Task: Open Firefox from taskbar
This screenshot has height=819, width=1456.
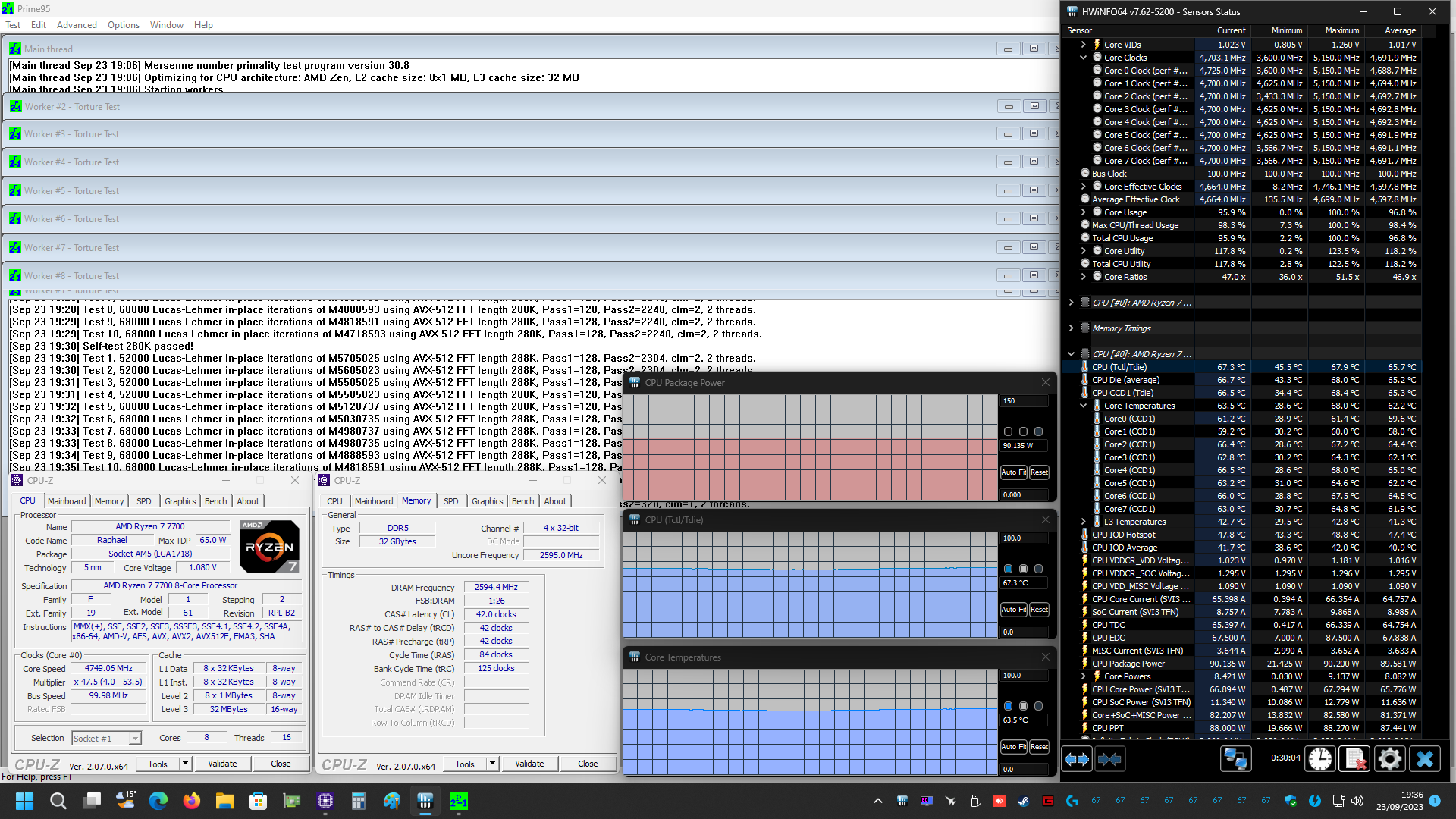Action: (192, 800)
